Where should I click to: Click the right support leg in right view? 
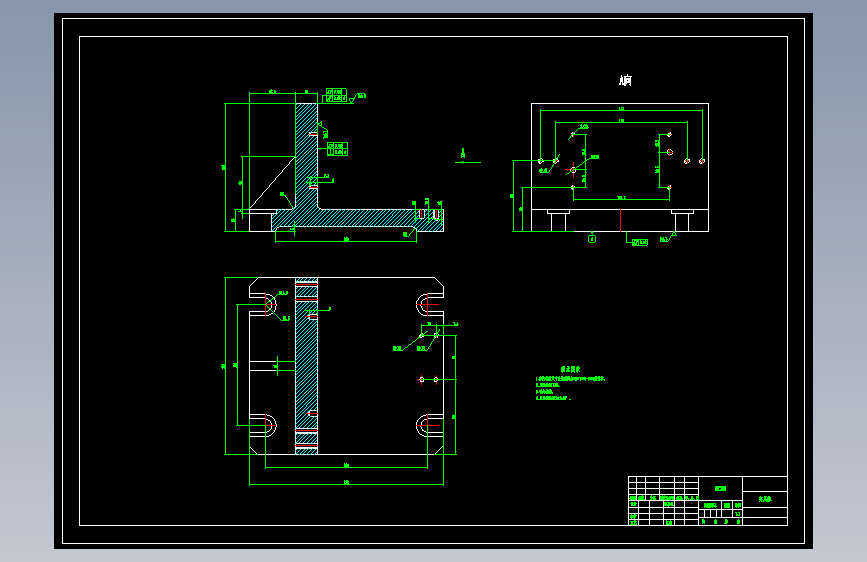tap(682, 221)
